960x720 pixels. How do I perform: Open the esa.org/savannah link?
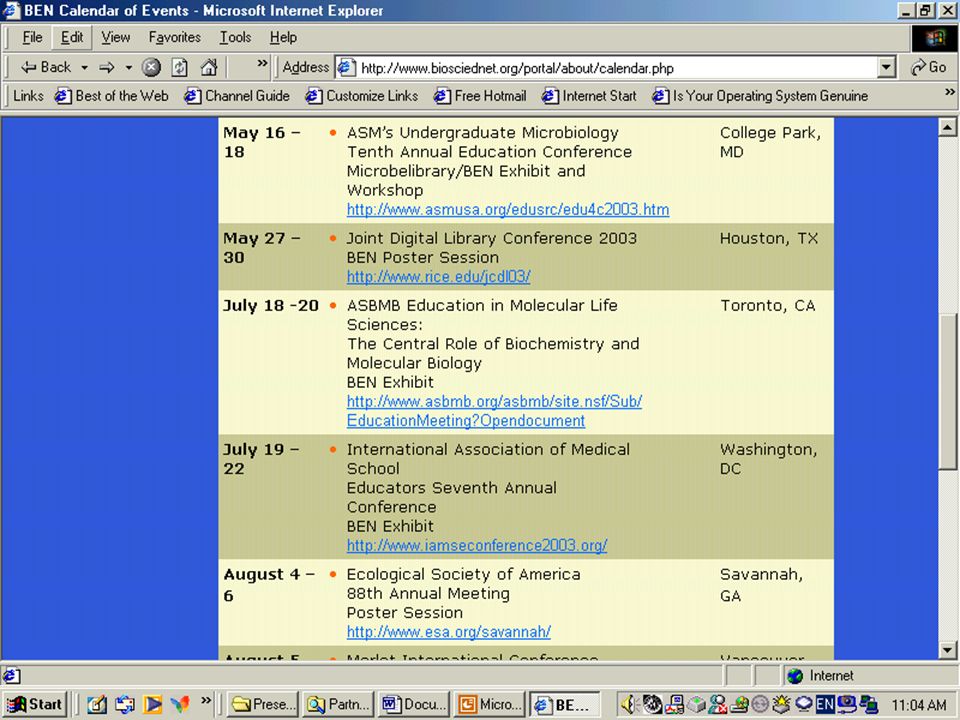tap(449, 632)
